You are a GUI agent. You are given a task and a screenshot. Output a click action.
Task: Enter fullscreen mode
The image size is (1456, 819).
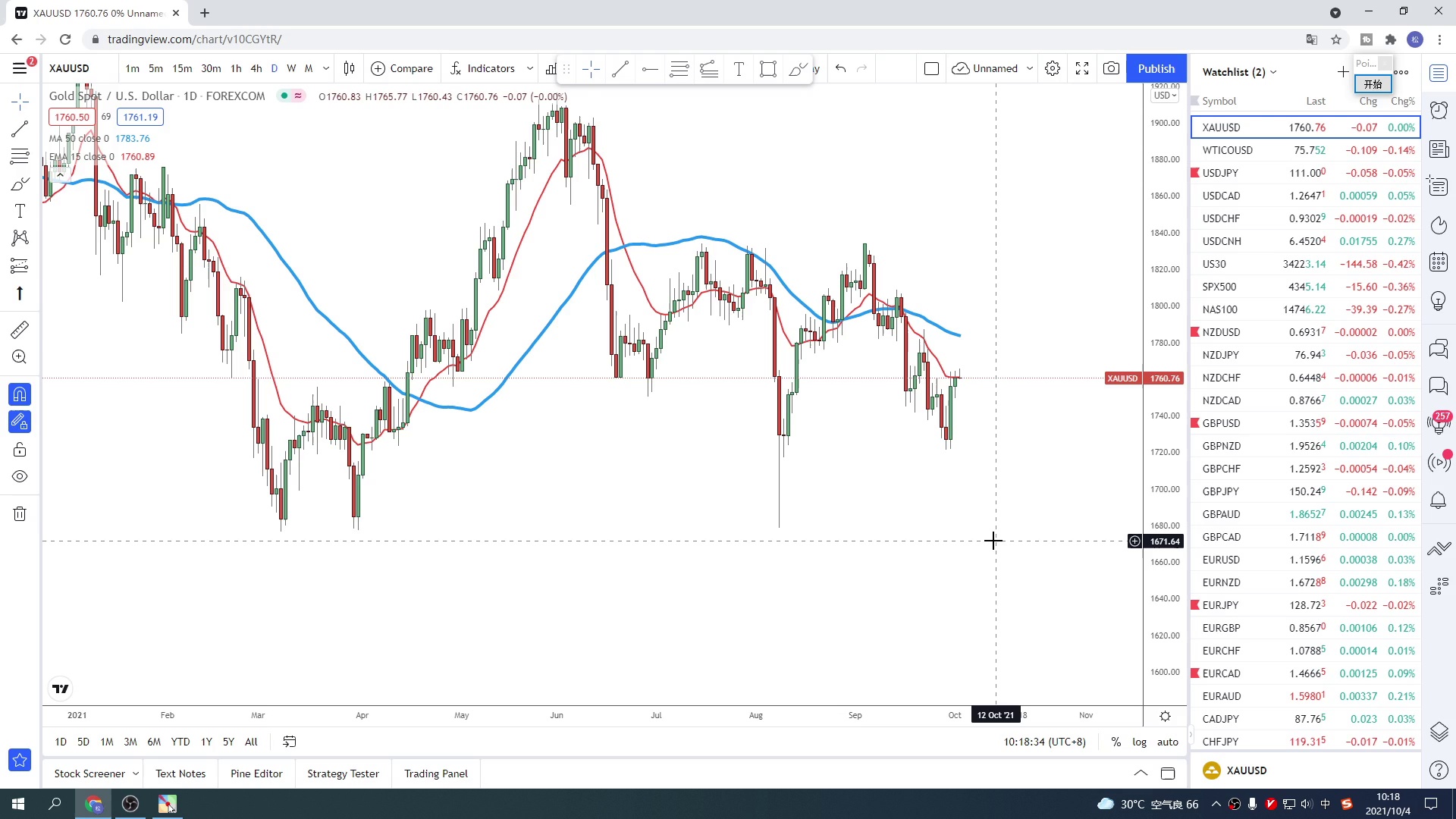1082,68
